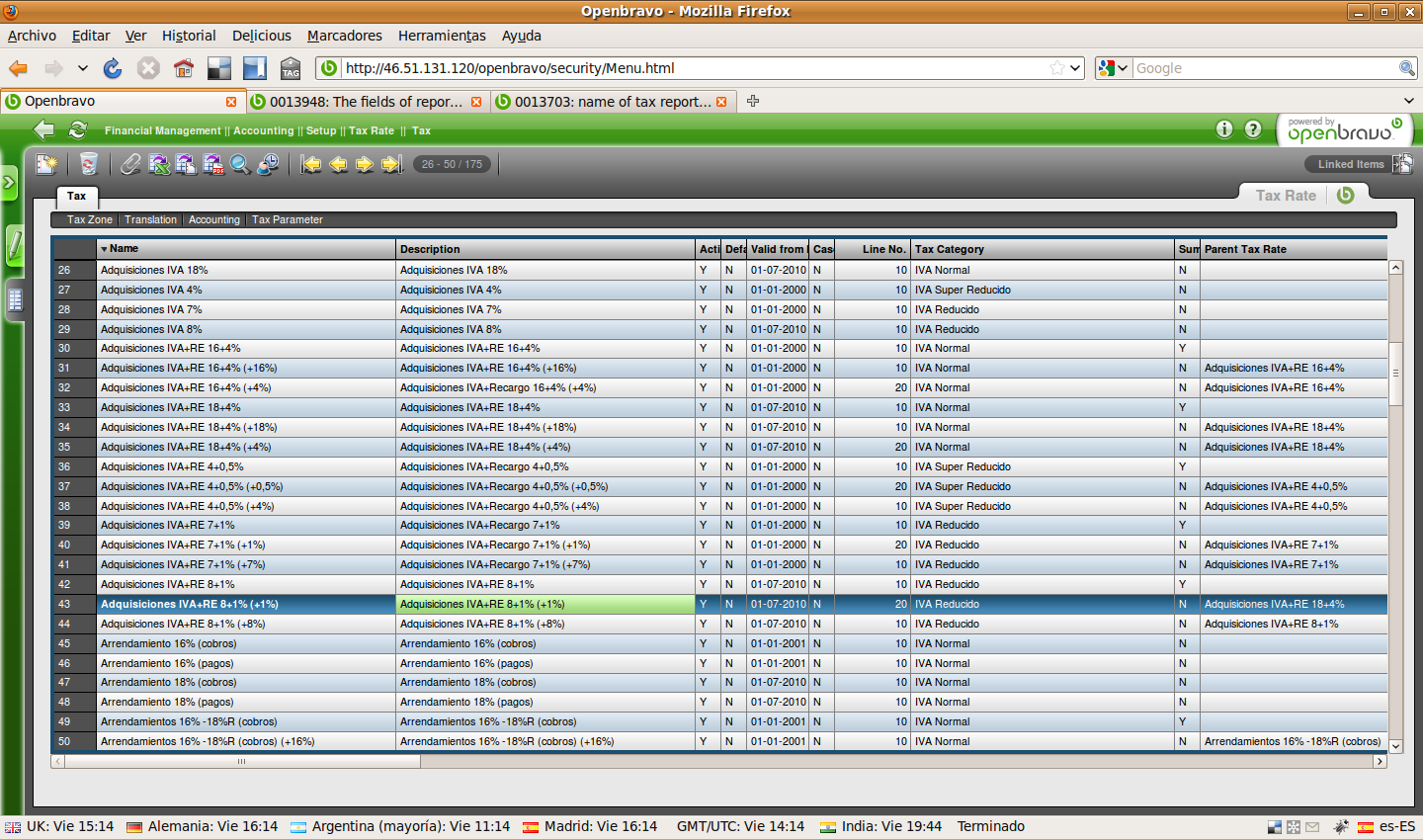Click into the Google search field
This screenshot has height=840, width=1423.
pyautogui.click(x=1265, y=68)
